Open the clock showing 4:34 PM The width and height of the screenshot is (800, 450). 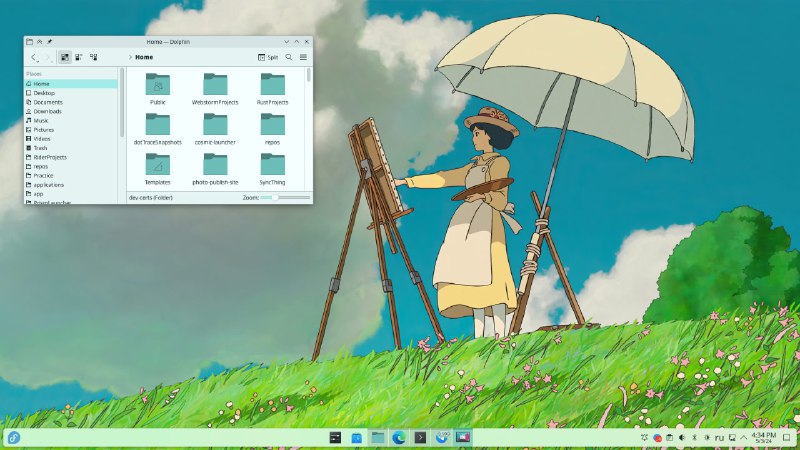[x=764, y=437]
